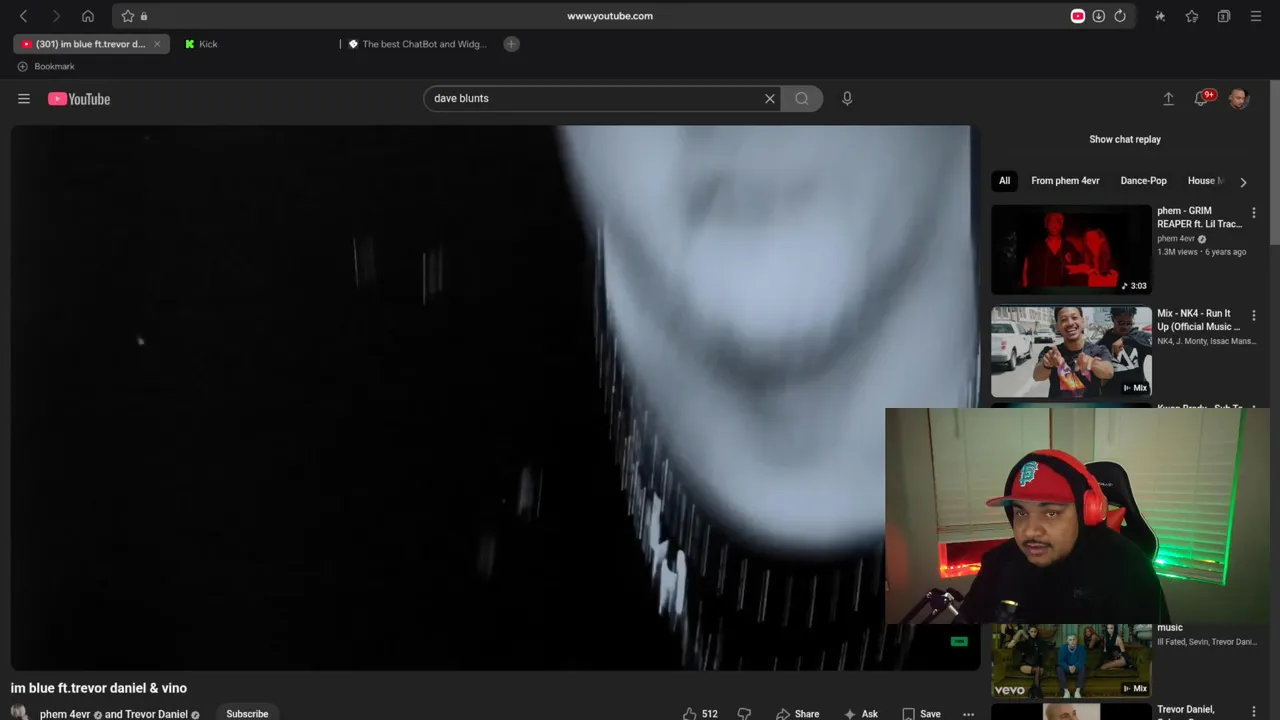The image size is (1280, 720).
Task: Open options menu for the GRIM REAPER video
Action: (1254, 213)
